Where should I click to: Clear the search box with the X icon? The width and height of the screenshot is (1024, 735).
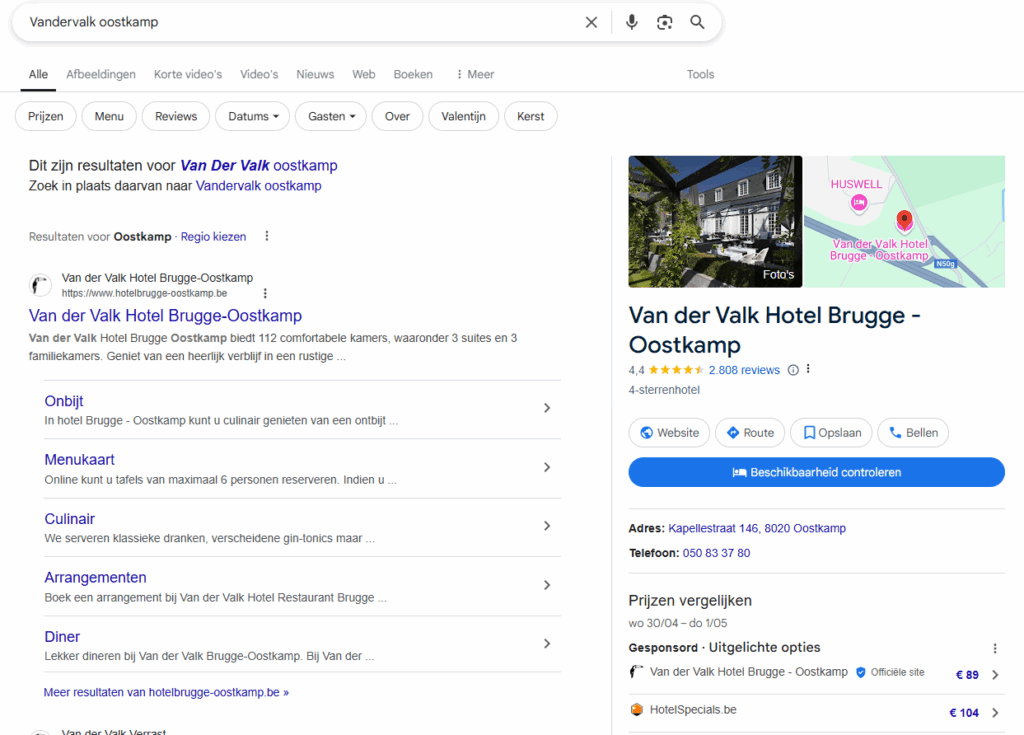(591, 22)
